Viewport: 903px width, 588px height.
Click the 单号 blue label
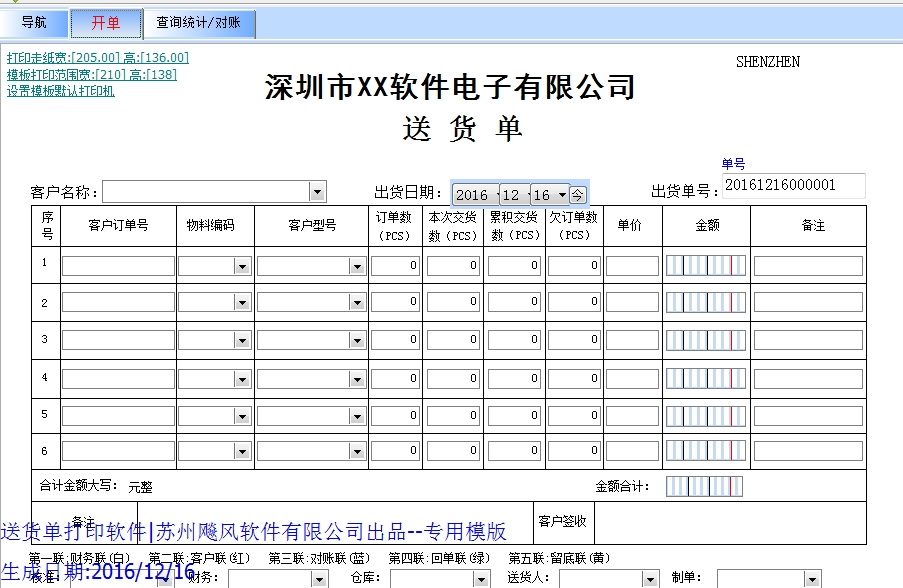pos(733,164)
